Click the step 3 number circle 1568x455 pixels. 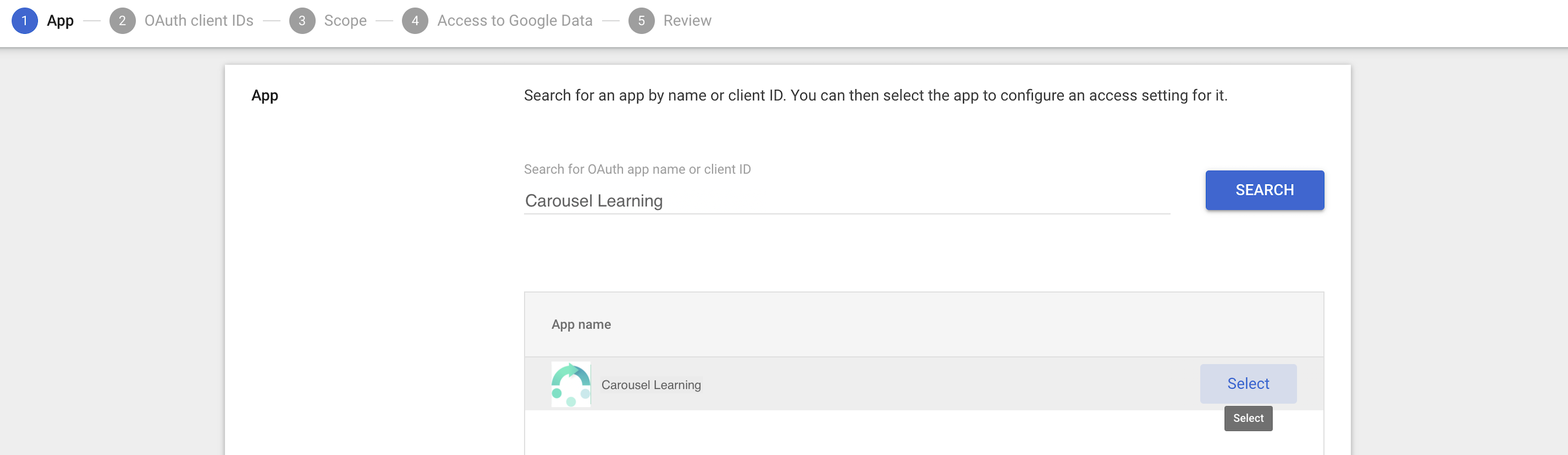pos(302,21)
